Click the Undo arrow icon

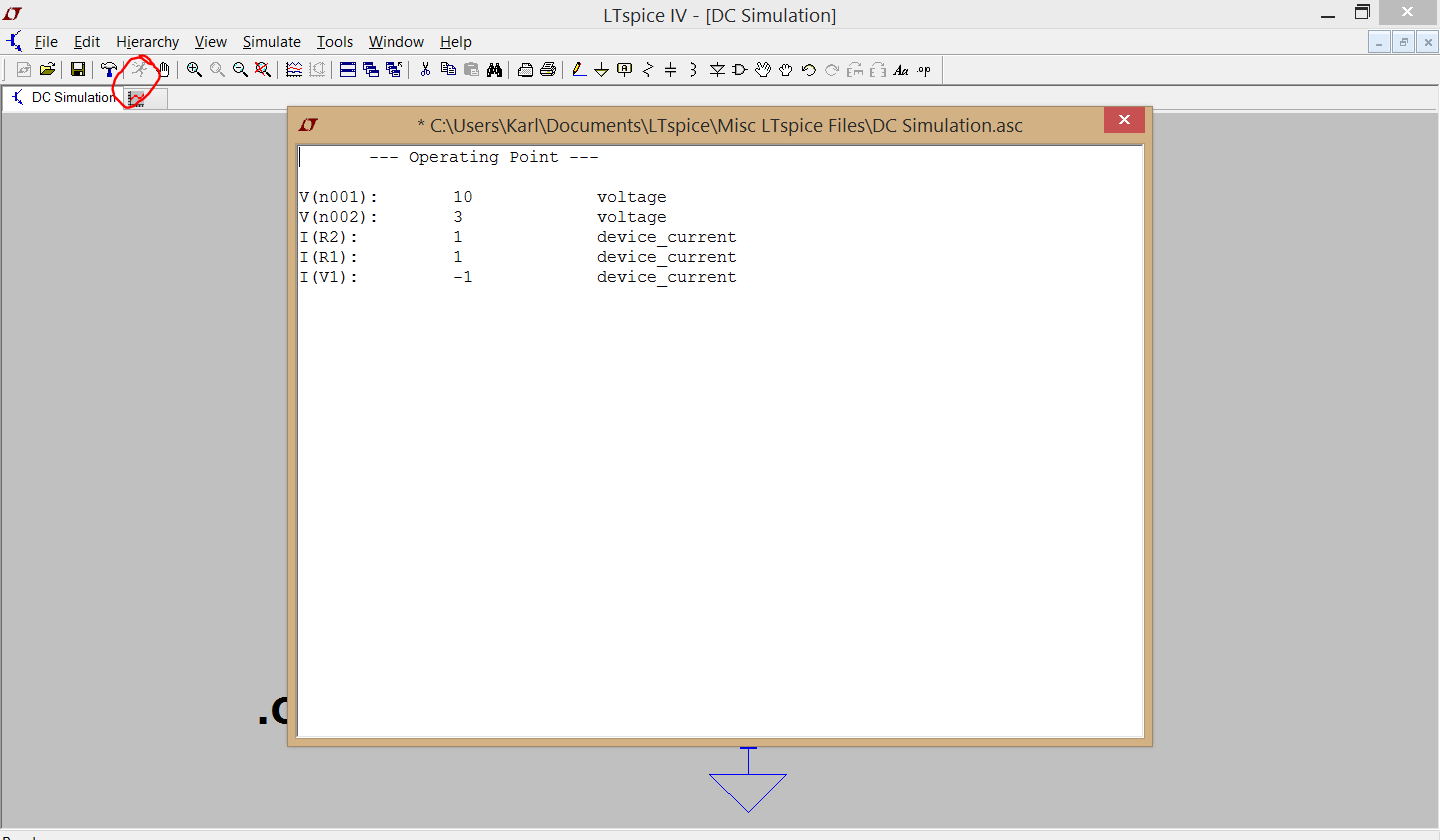(809, 69)
